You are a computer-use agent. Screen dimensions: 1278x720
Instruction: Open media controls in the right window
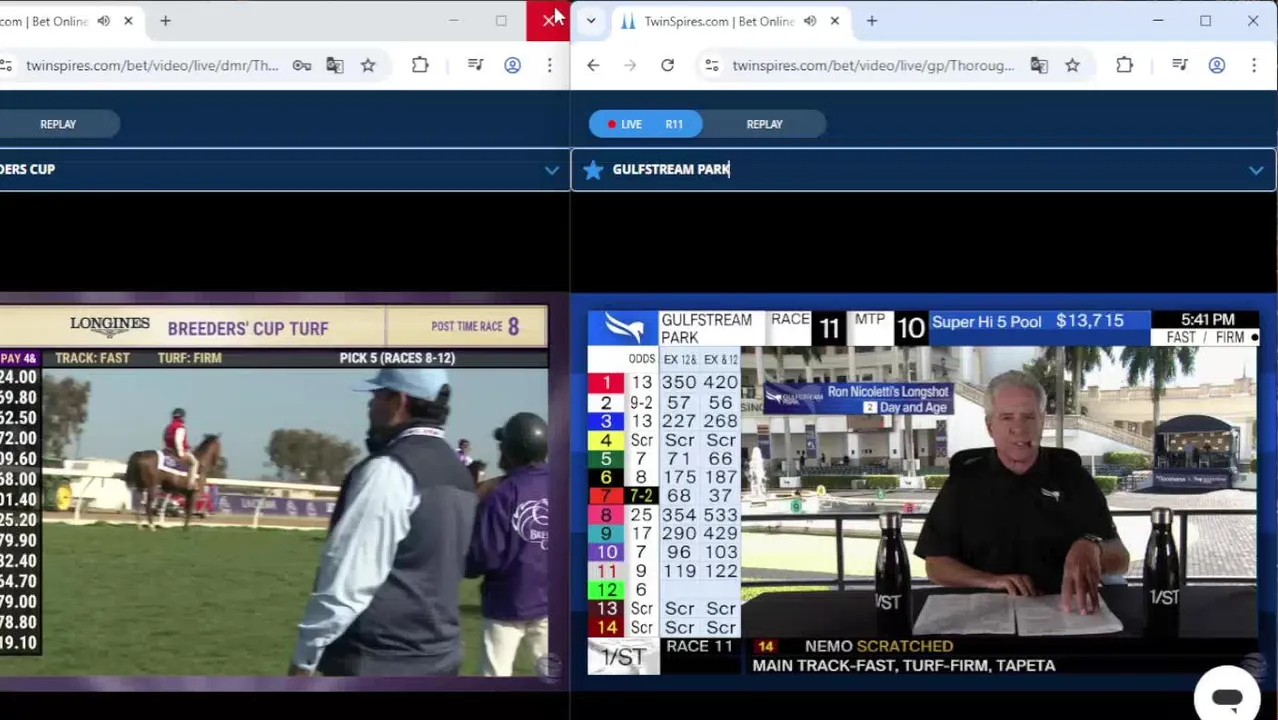1179,65
